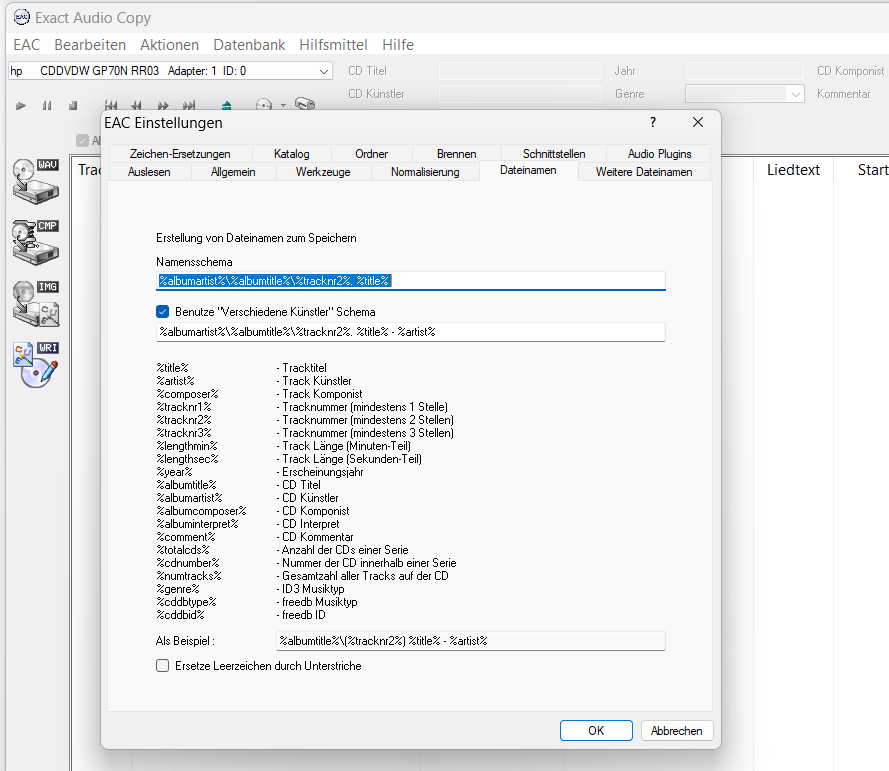Open the Aktionen menu
This screenshot has height=771, width=889.
tap(170, 45)
